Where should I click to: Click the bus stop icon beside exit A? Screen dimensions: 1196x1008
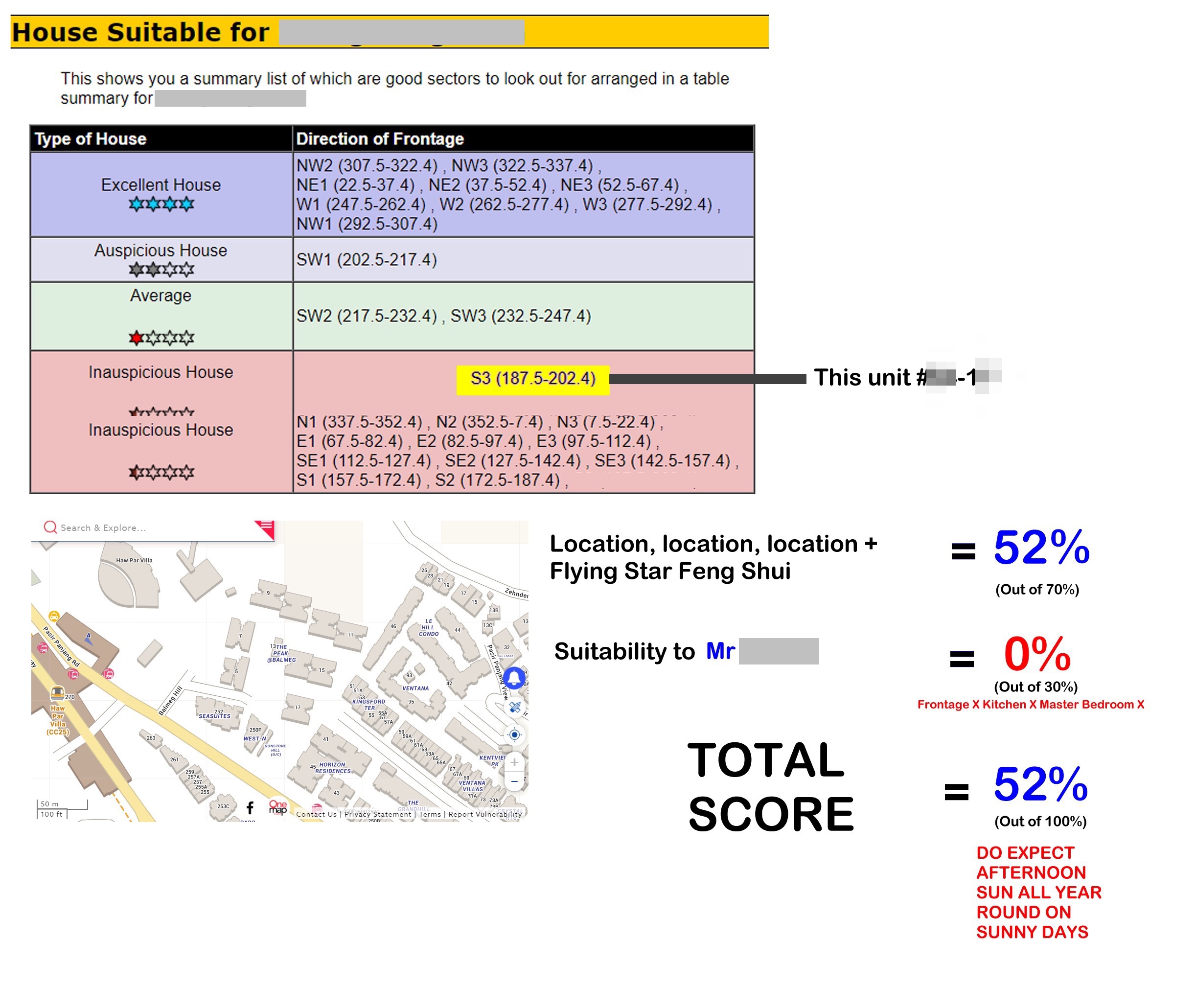(x=109, y=674)
